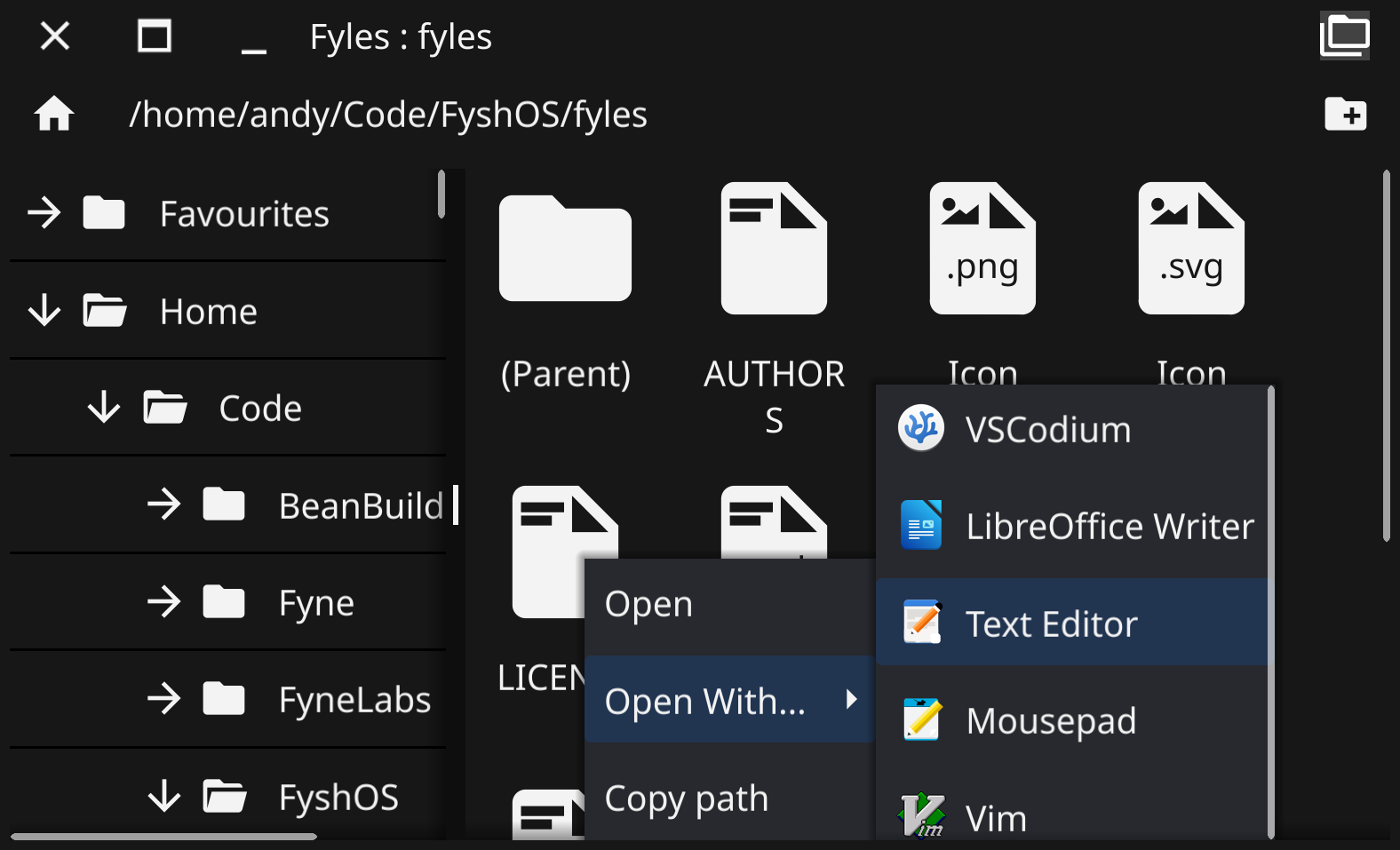Screen dimensions: 1400x850
Task: Select the Favourites label in the tree
Action: point(244,214)
